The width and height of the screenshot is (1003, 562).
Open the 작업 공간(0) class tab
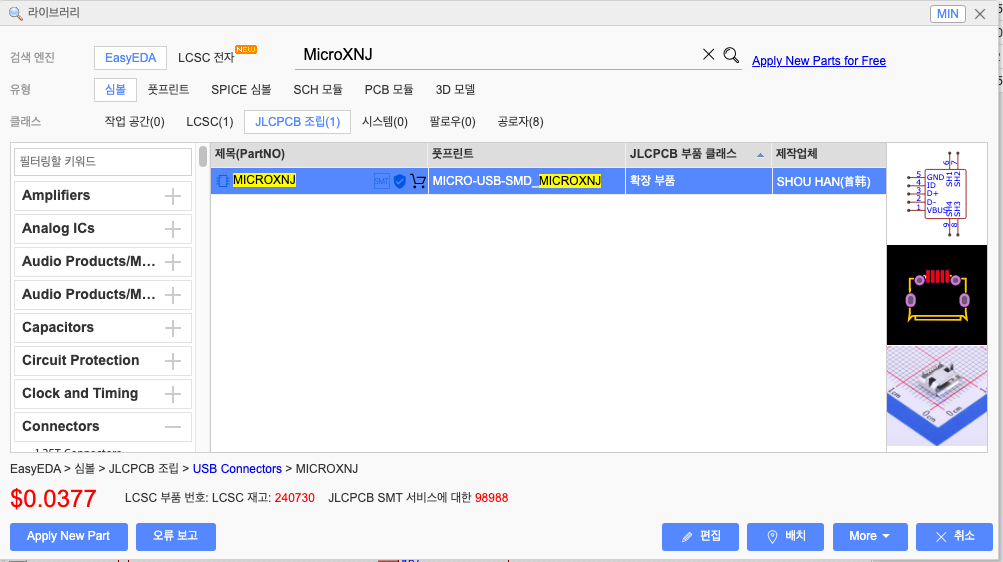134,121
